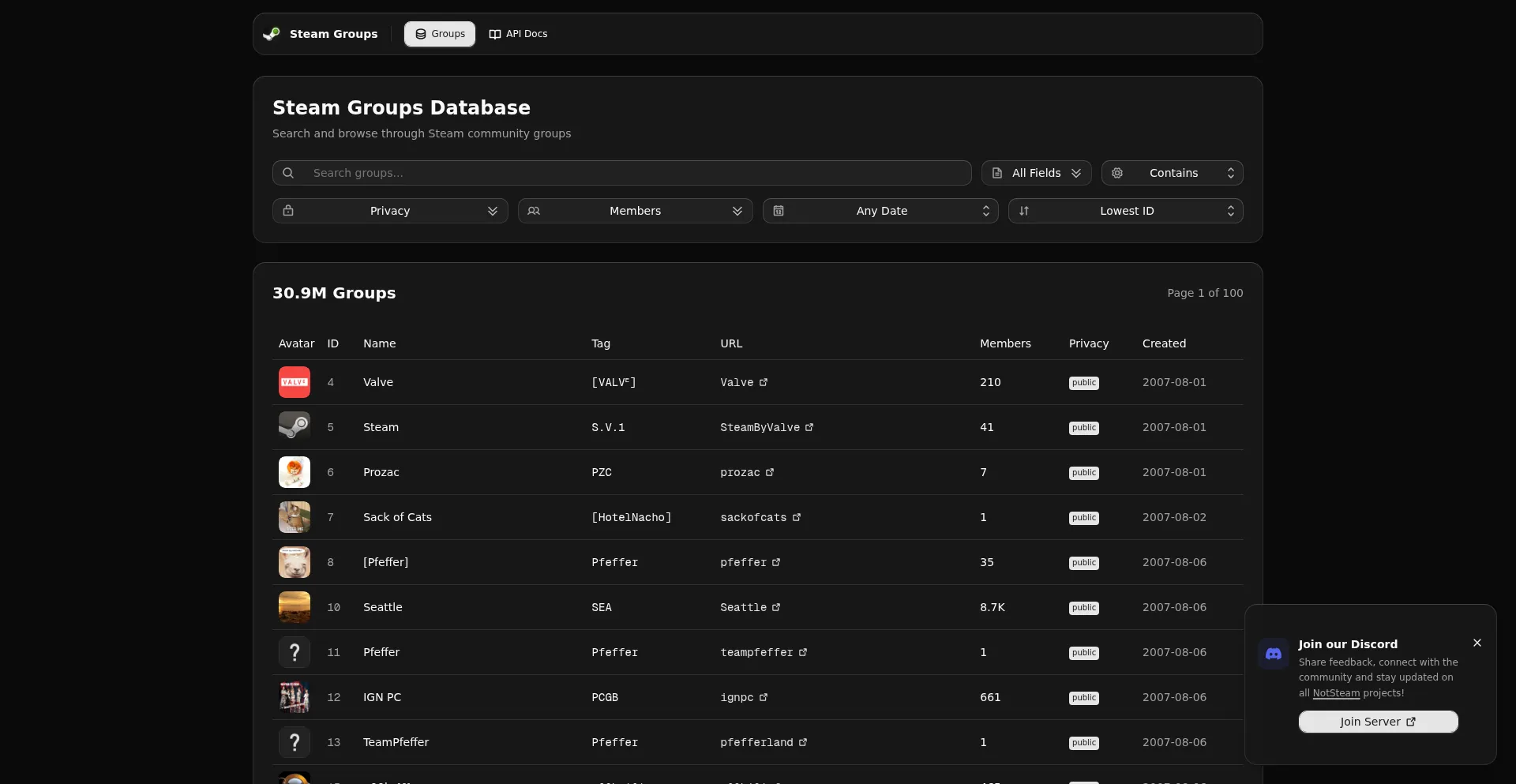Open the Groups tab
Screen dimensions: 1516x784
tap(440, 34)
